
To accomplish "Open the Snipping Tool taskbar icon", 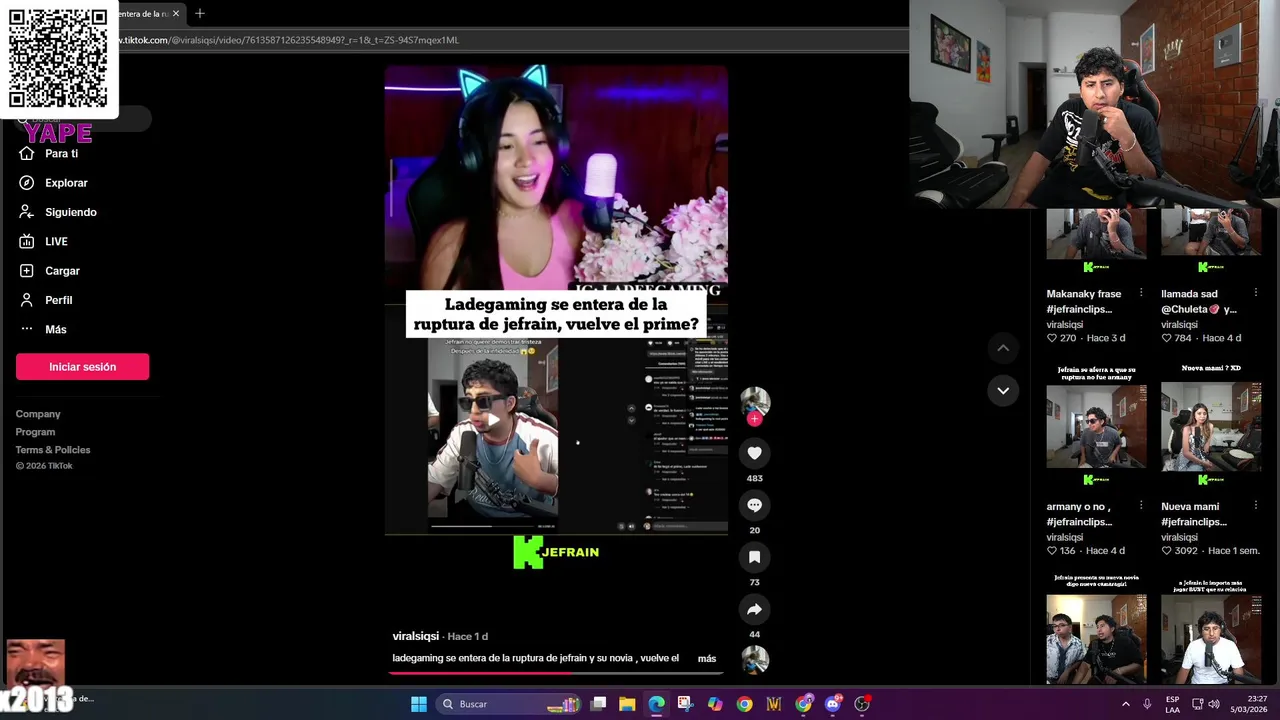I will click(686, 704).
